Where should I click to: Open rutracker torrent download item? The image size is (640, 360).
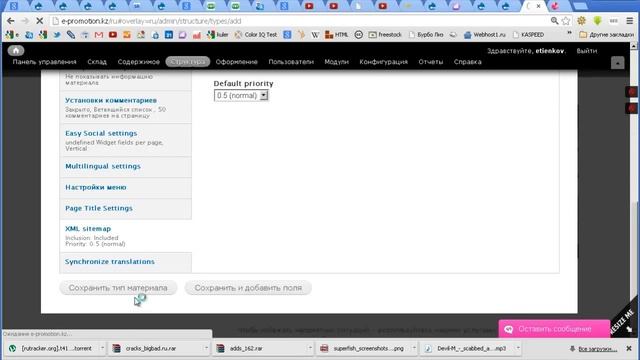[53, 349]
